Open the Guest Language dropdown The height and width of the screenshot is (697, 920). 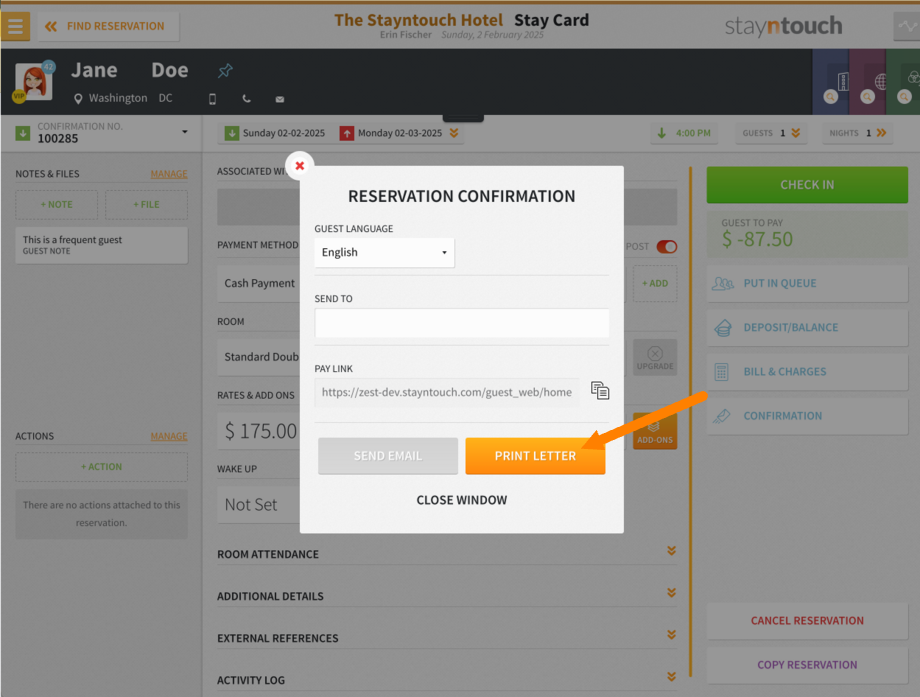tap(384, 252)
